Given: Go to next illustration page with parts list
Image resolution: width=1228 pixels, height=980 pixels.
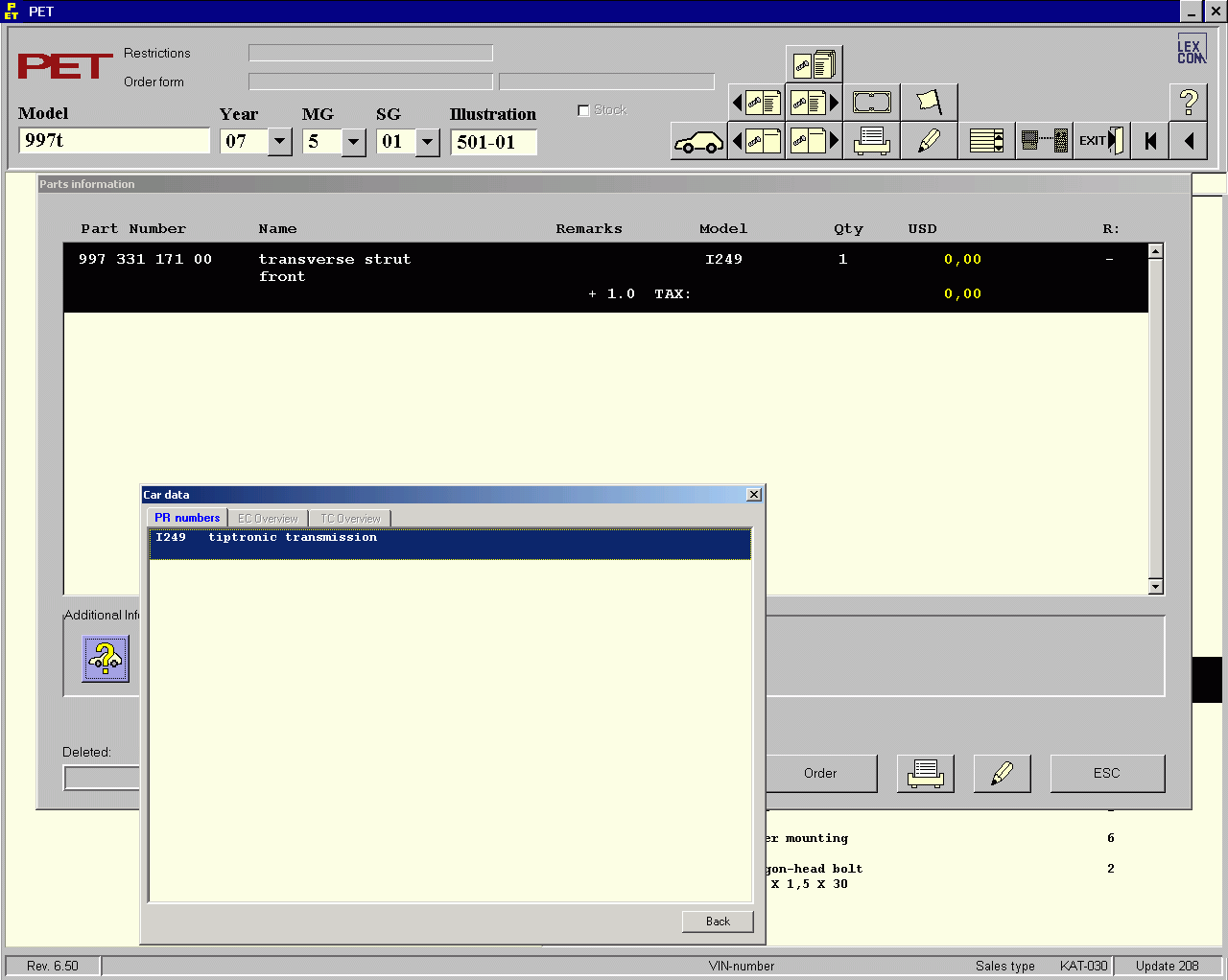Looking at the screenshot, I should (x=815, y=102).
